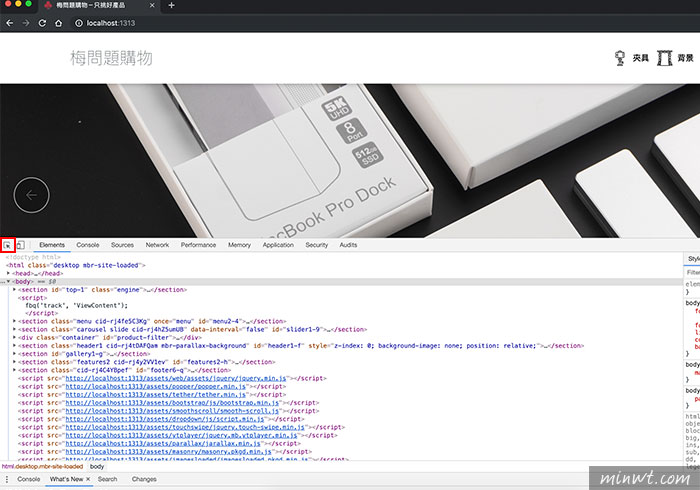Go back with browser back arrow
Image resolution: width=700 pixels, height=490 pixels.
pos(10,23)
